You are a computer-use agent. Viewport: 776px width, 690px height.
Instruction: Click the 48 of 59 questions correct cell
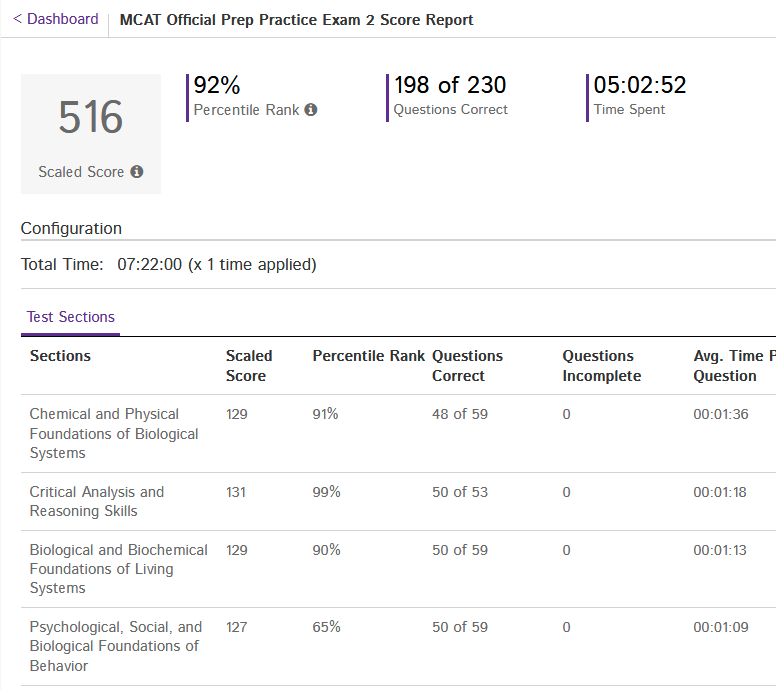pyautogui.click(x=459, y=414)
